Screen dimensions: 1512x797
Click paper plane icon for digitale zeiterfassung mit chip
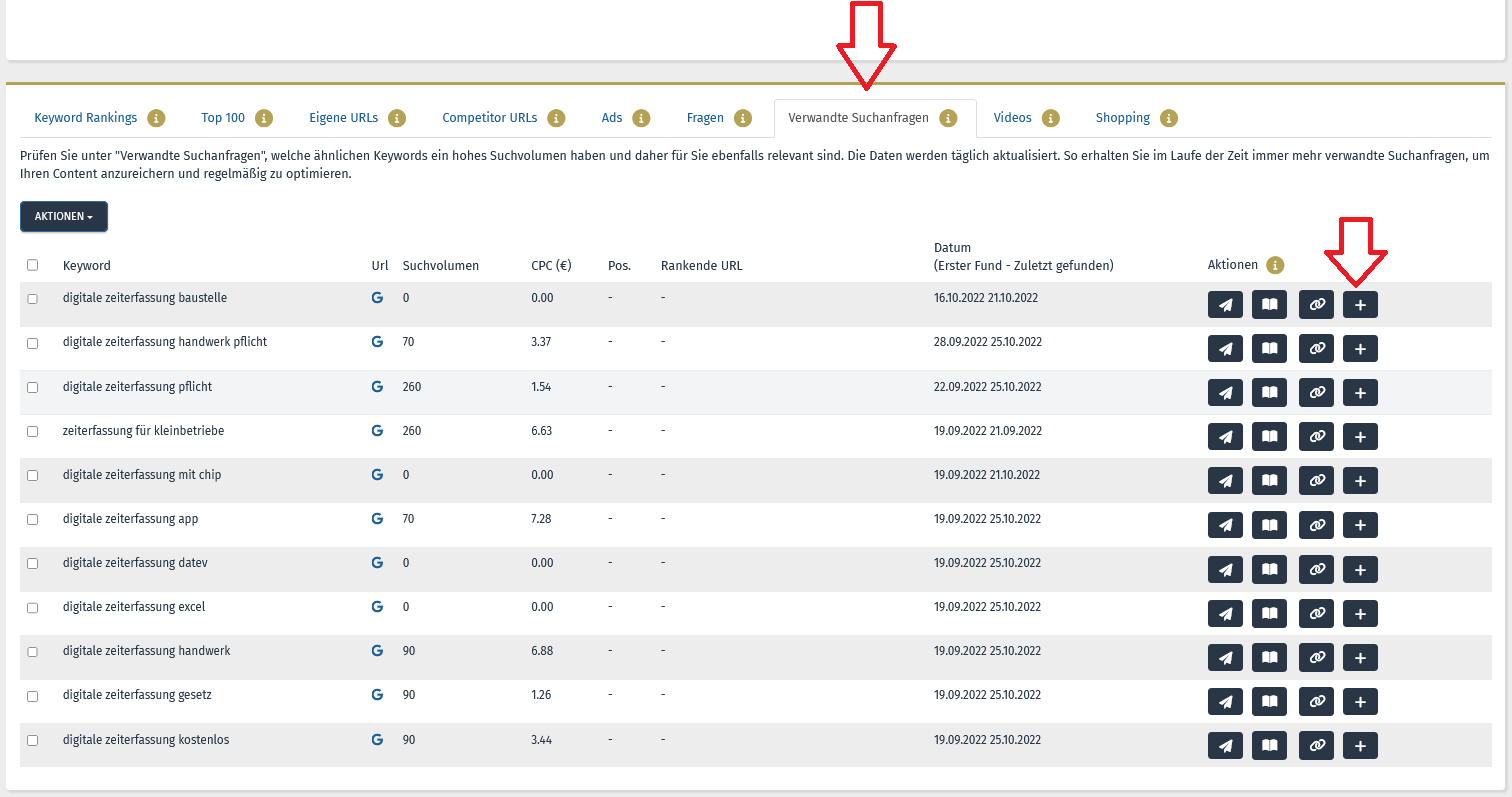(1225, 481)
